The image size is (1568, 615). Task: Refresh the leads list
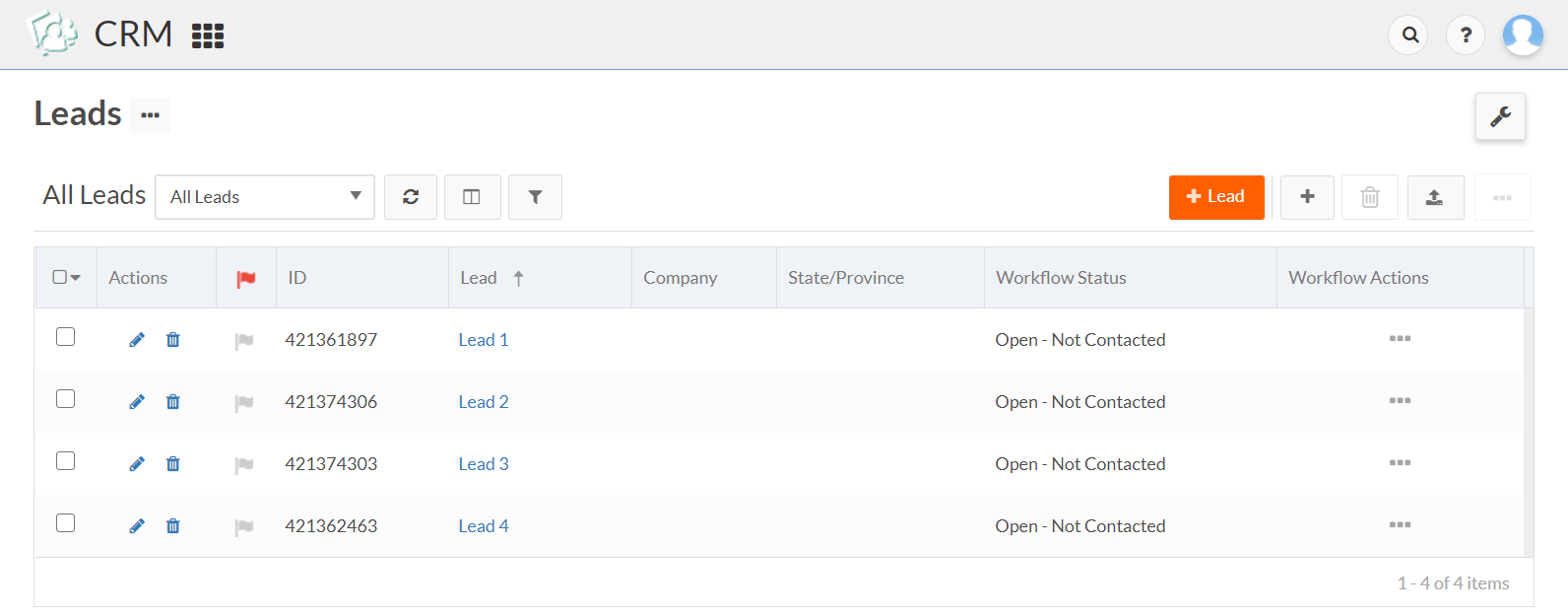point(411,197)
